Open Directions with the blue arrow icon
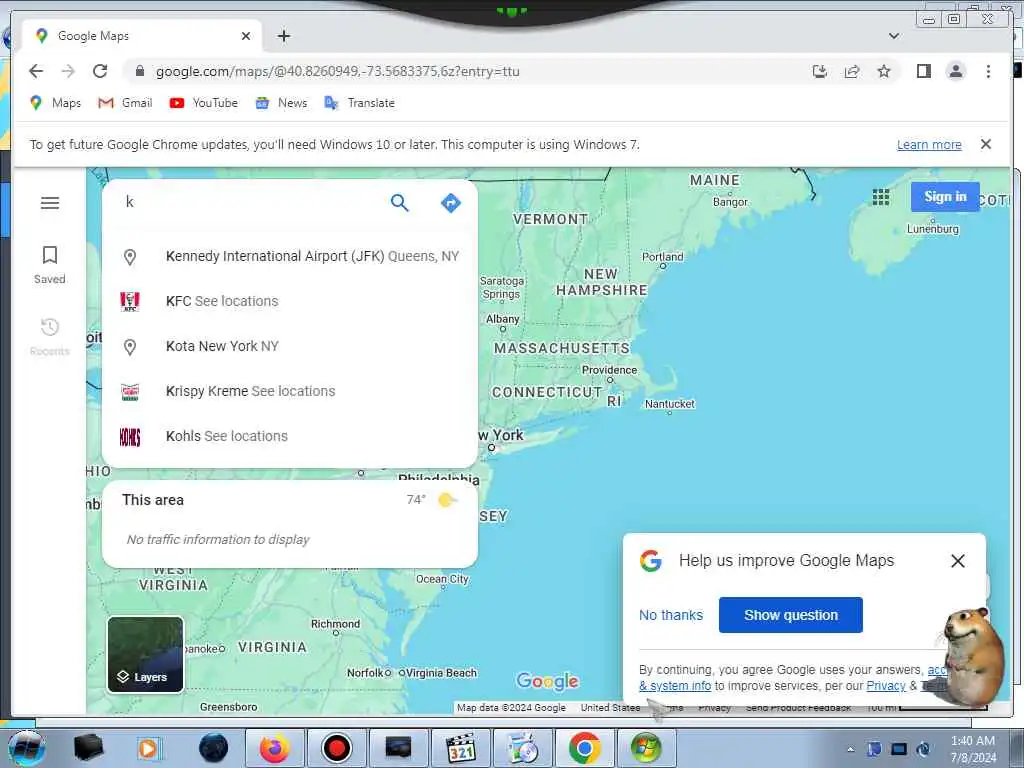The width and height of the screenshot is (1024, 768). point(451,203)
